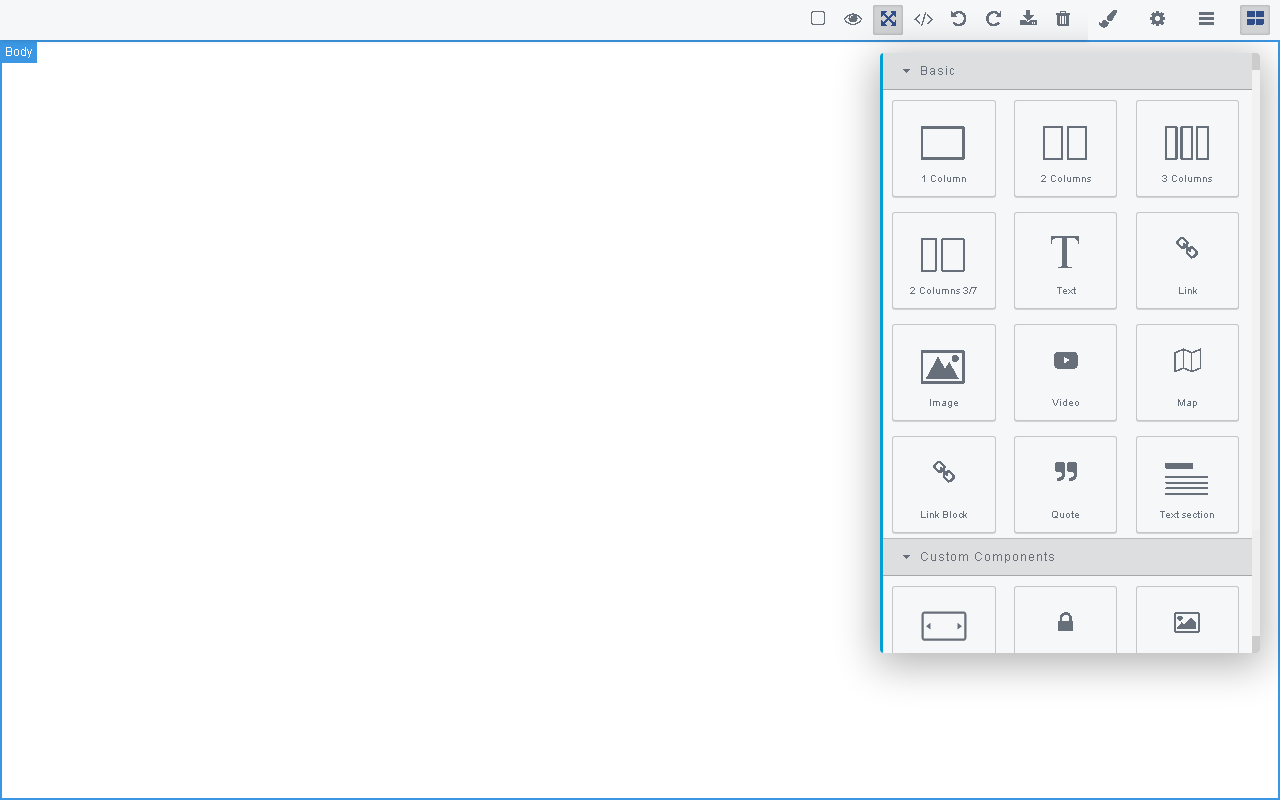The height and width of the screenshot is (800, 1280).
Task: View the page code
Action: (x=922, y=19)
